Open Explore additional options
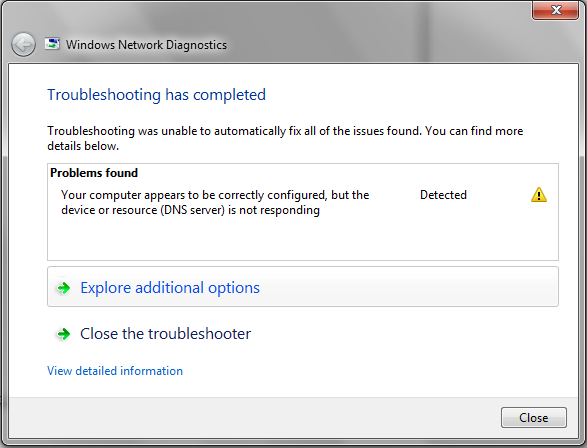This screenshot has width=587, height=448. (303, 287)
